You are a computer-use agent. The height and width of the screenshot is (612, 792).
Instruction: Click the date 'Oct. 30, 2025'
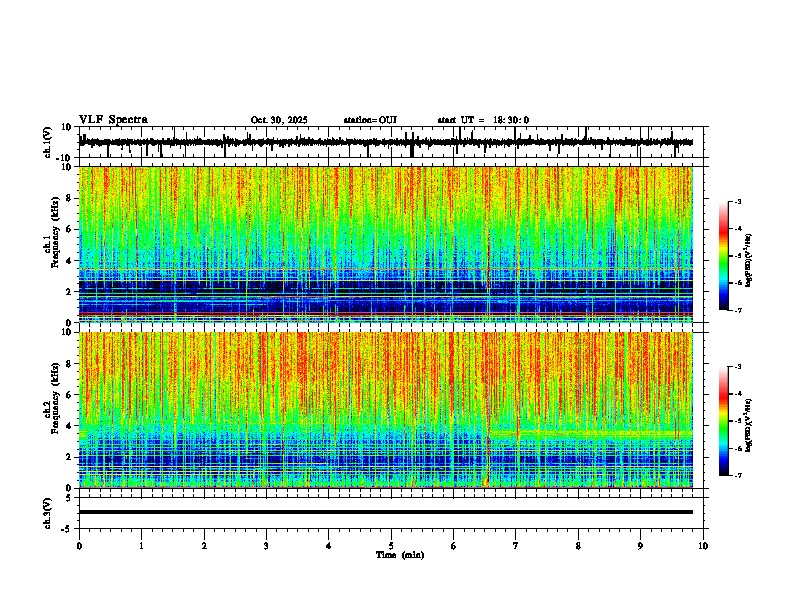[279, 120]
